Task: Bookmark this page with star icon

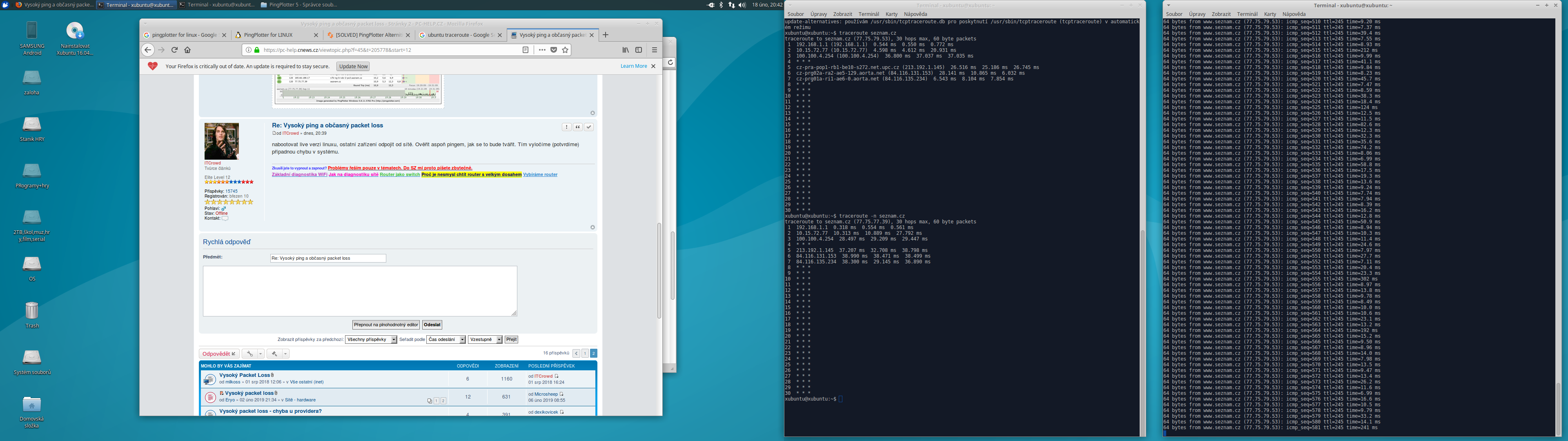Action: tap(566, 50)
